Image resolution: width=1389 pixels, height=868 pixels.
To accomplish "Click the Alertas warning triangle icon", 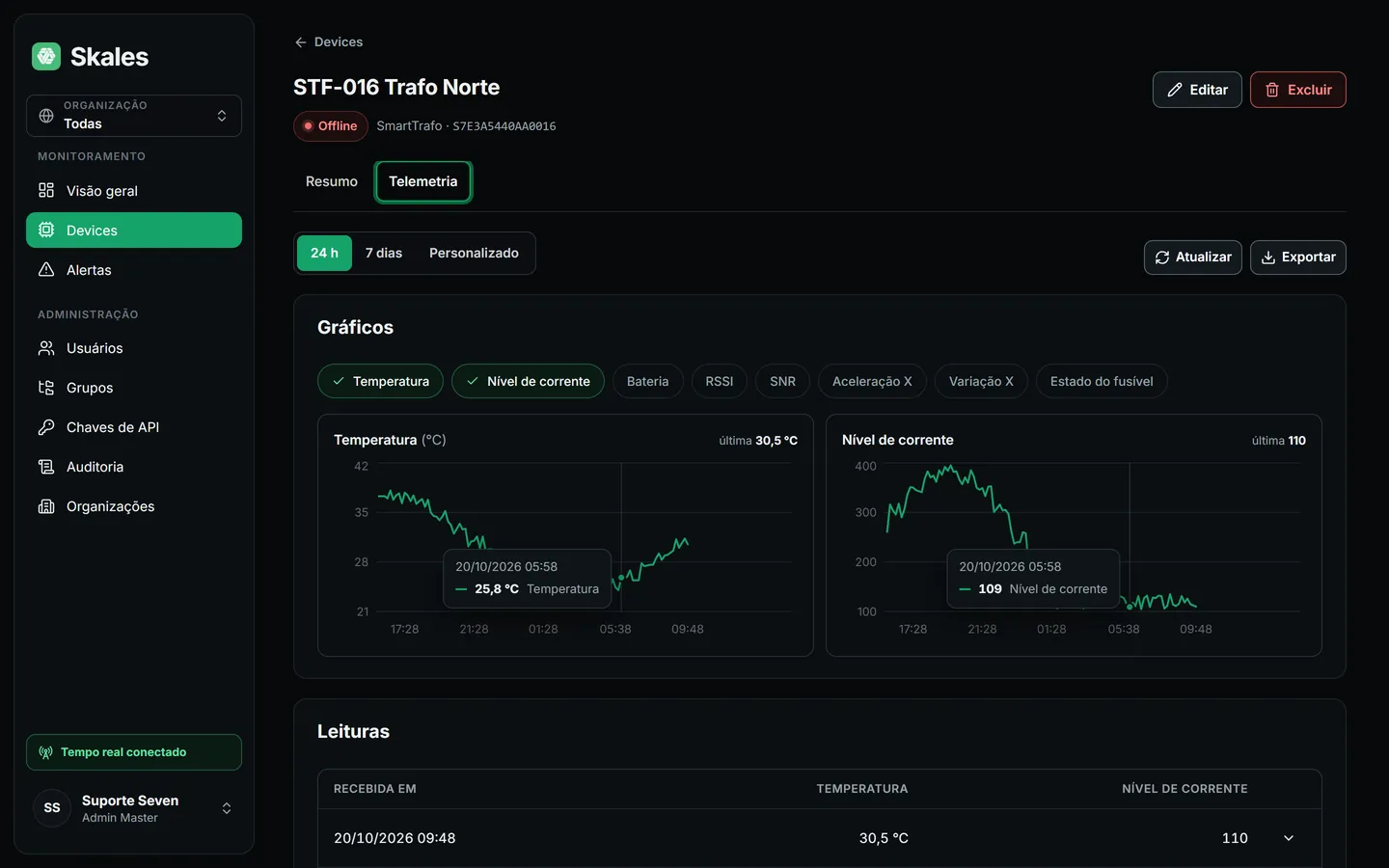I will pos(46,269).
